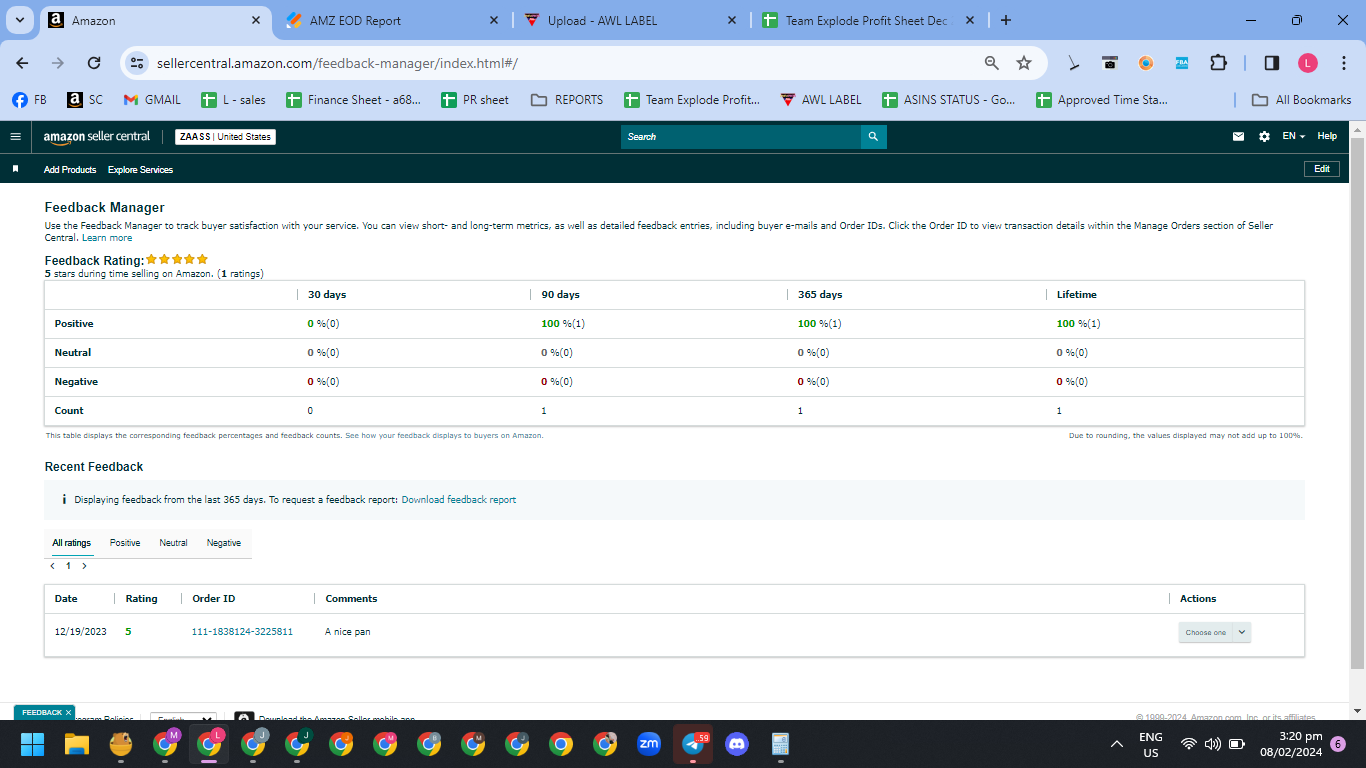
Task: Open the Choose one actions dropdown
Action: 1214,632
